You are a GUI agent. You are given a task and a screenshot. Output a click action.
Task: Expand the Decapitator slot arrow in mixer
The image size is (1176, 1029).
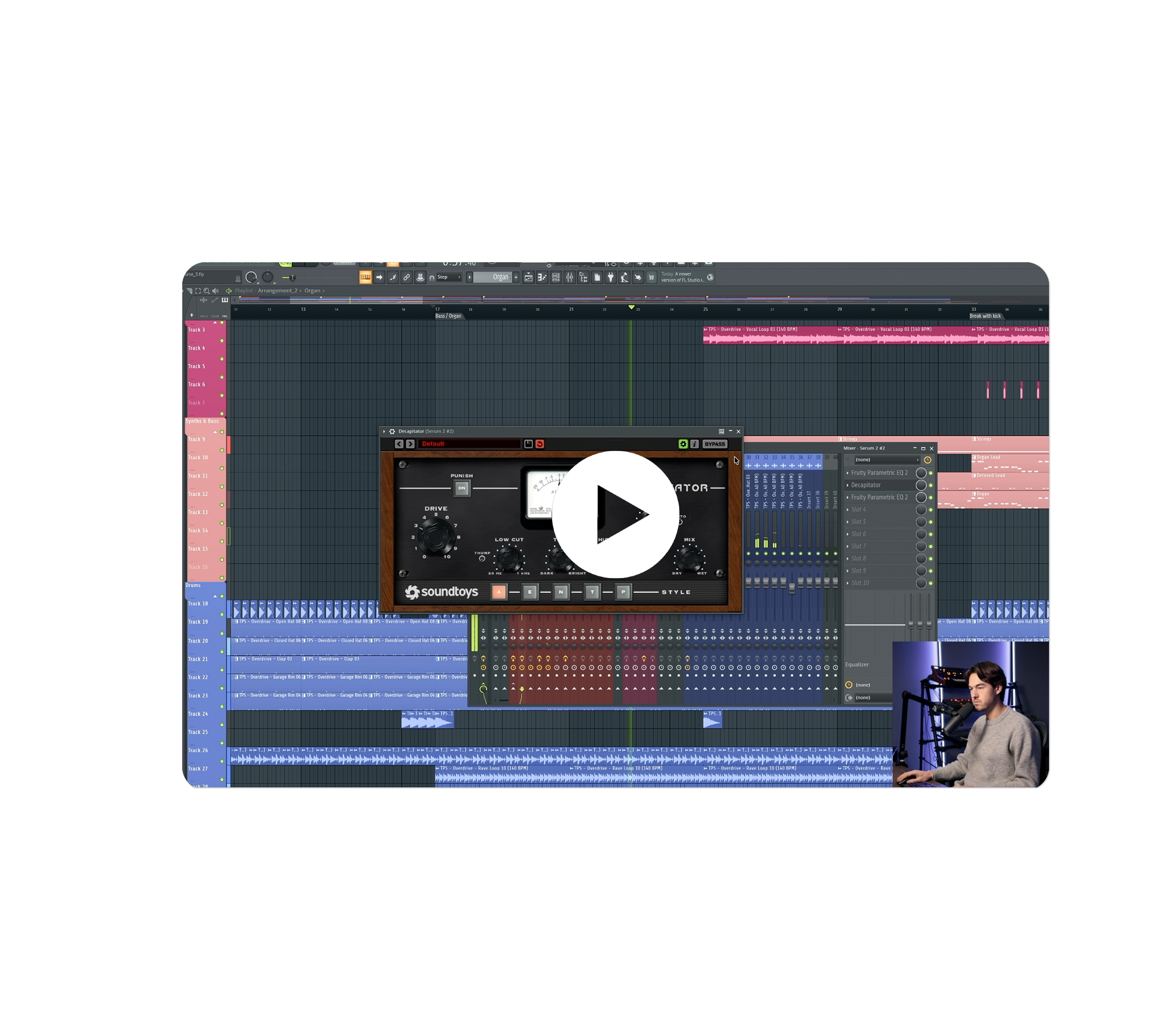847,485
